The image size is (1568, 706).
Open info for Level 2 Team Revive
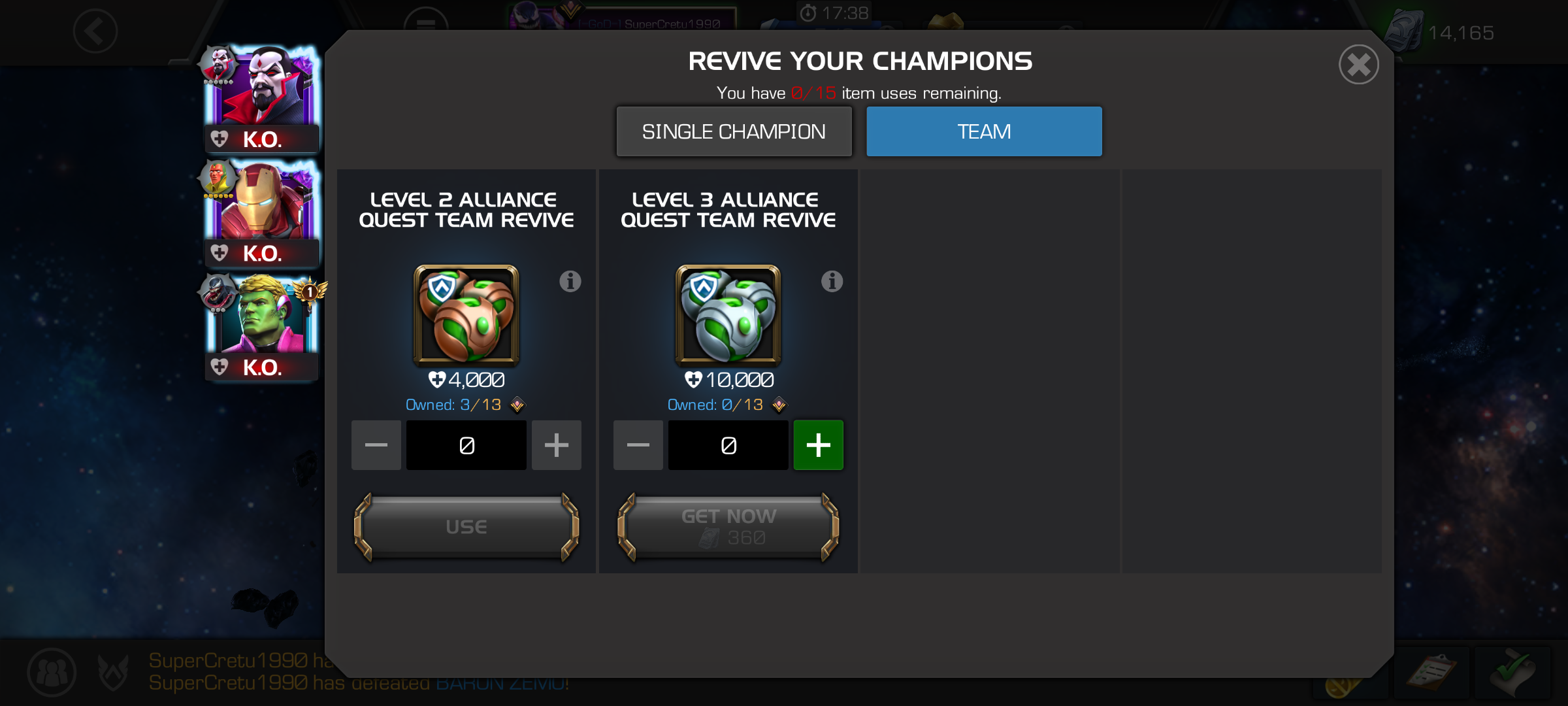(x=570, y=282)
